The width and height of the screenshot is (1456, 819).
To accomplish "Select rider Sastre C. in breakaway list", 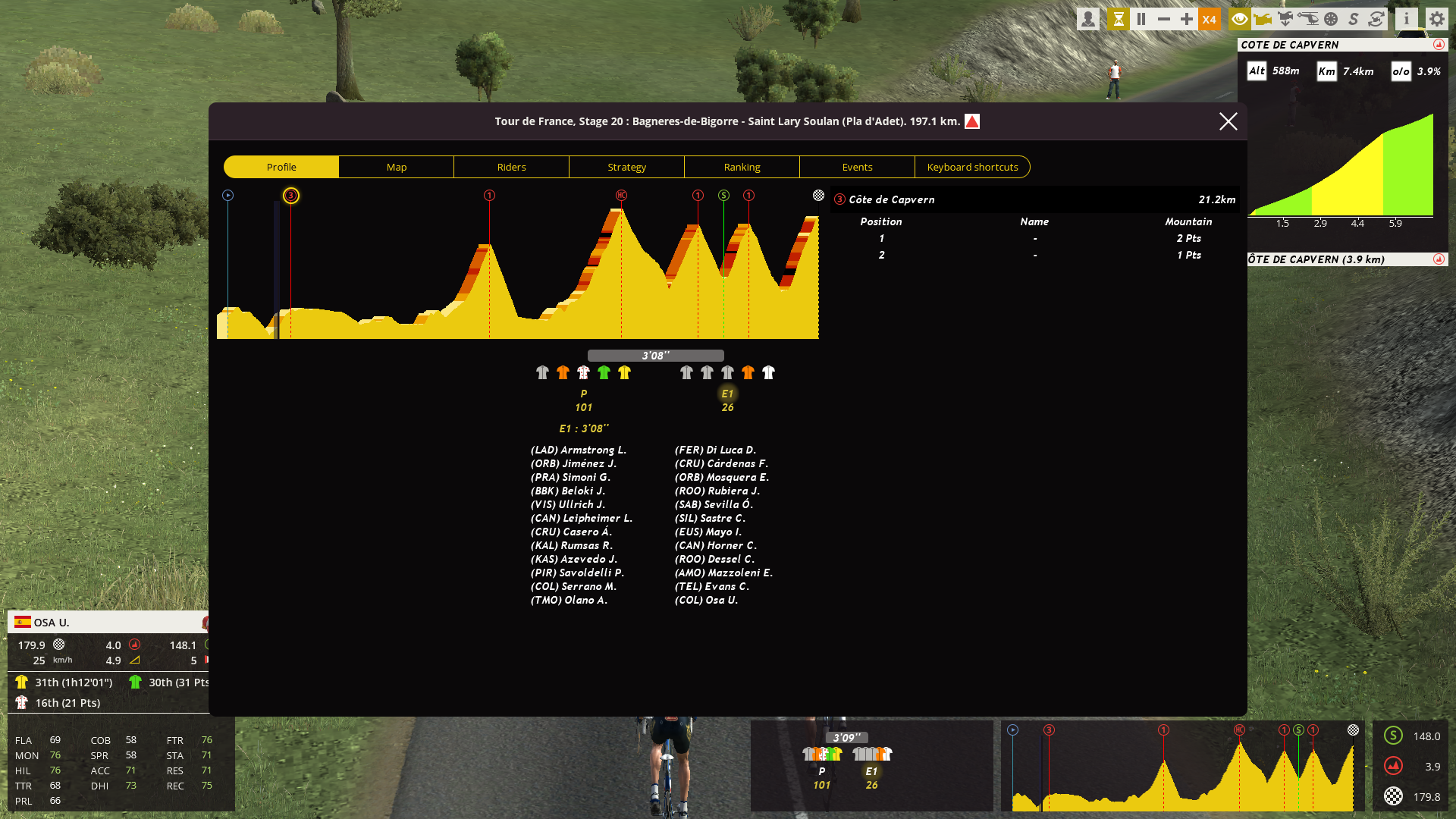I will click(x=711, y=518).
